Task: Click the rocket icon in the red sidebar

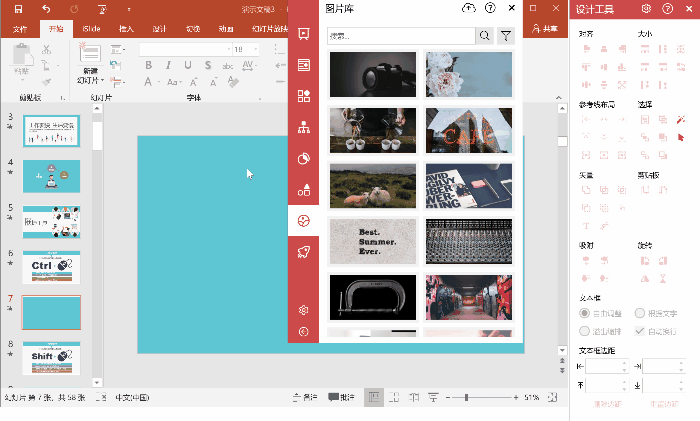Action: [304, 251]
